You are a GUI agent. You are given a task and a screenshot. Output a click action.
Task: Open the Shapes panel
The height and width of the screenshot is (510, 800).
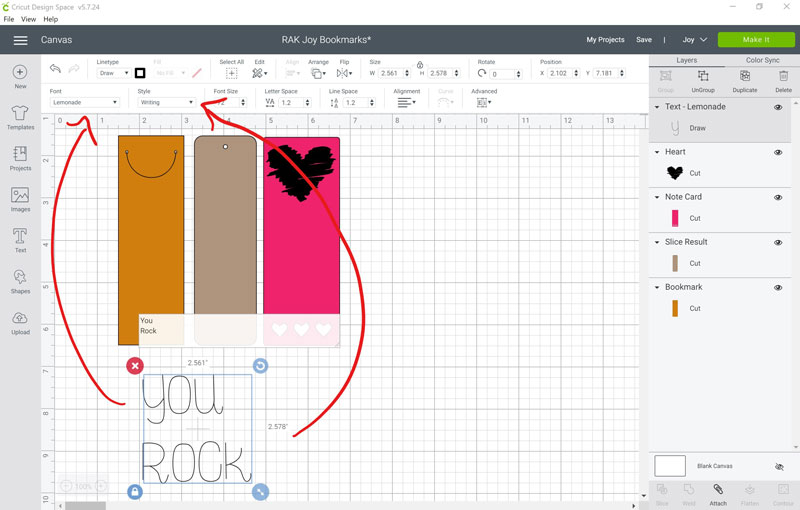[20, 281]
